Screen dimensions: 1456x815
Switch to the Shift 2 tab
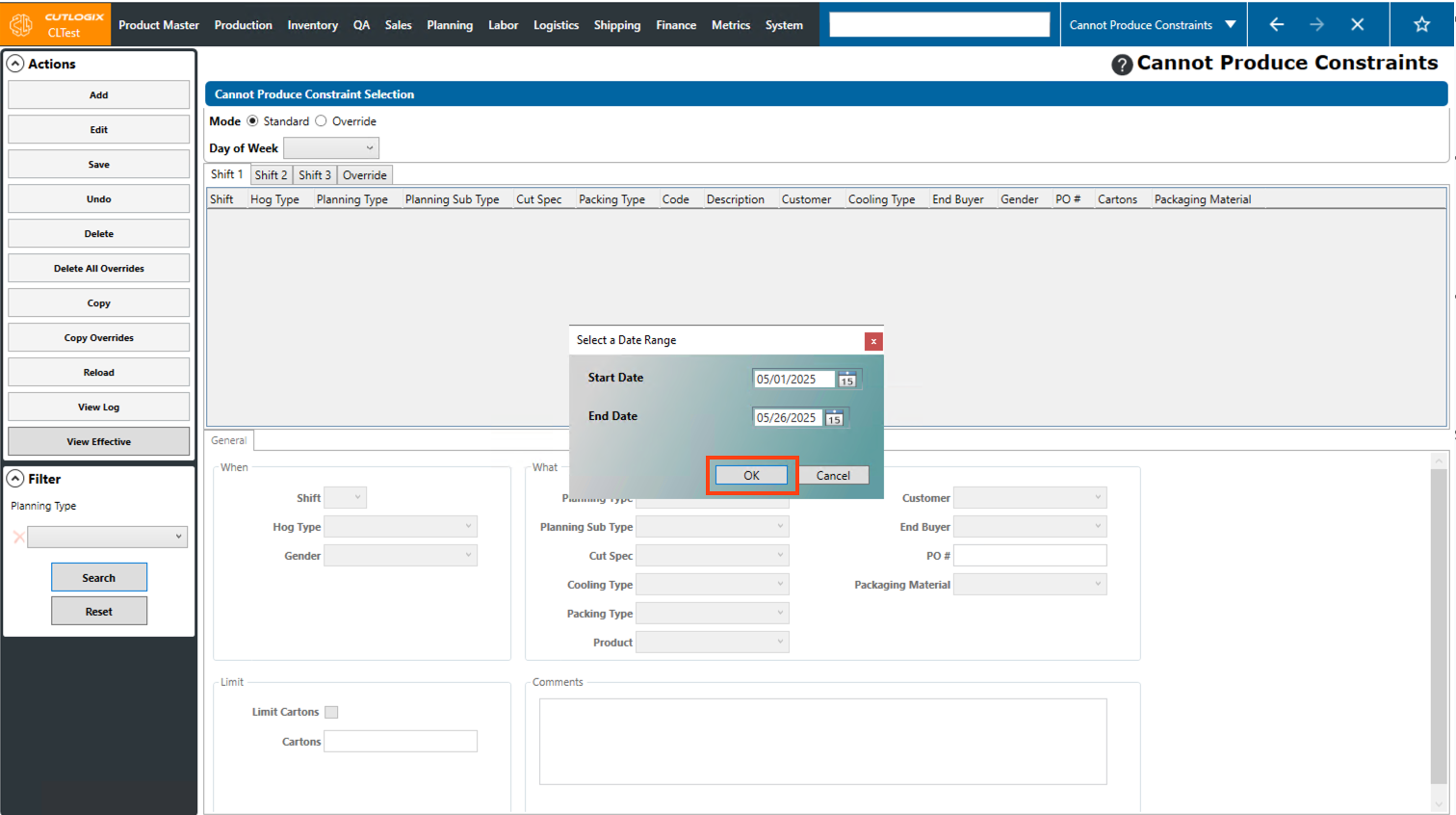[271, 175]
